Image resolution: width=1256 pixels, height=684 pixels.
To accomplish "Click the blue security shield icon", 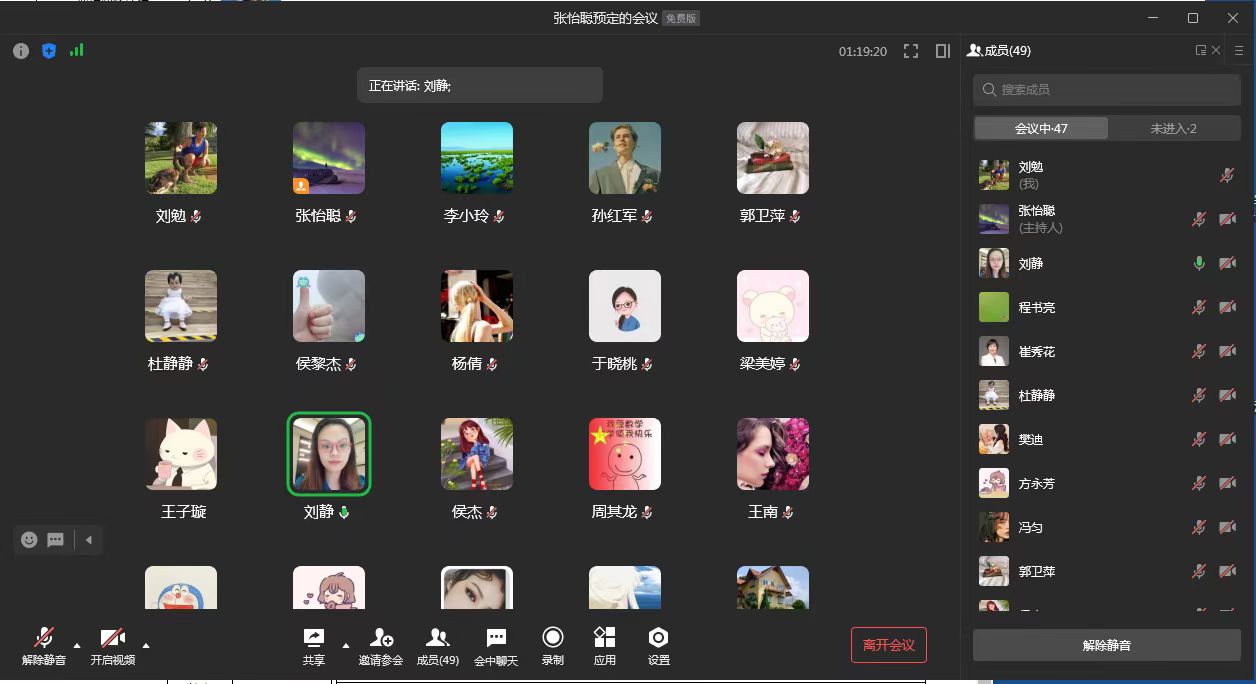I will 48,51.
